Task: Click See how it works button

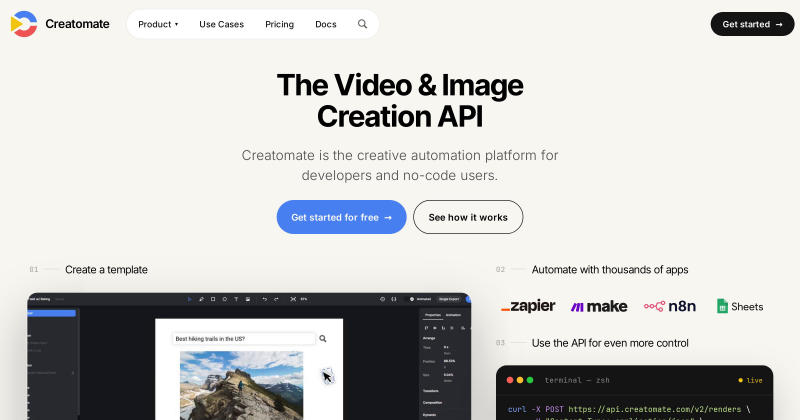Action: [468, 217]
